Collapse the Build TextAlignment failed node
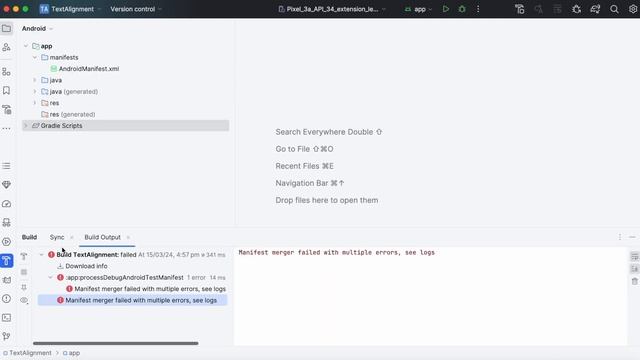Viewport: 640px width, 360px height. coord(41,255)
